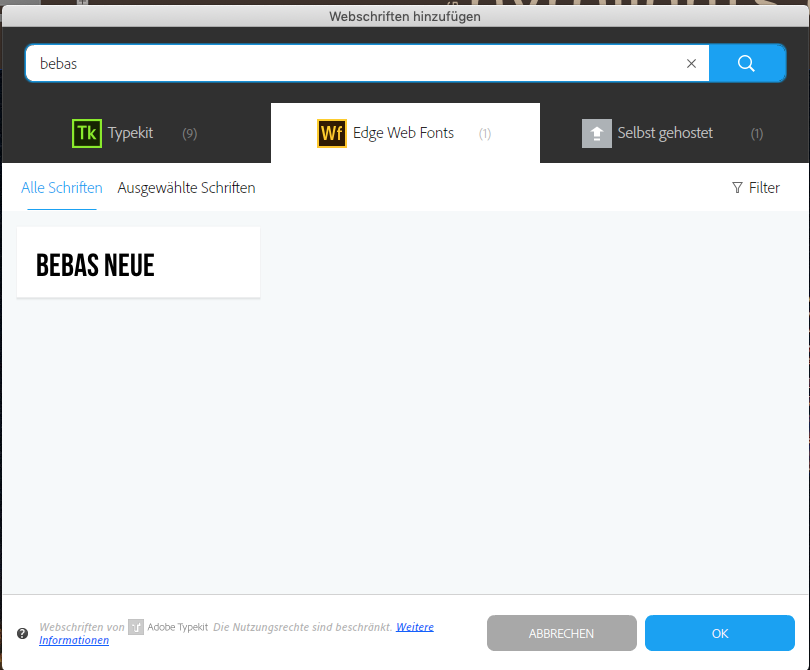
Task: Open the Filter options
Action: (756, 188)
